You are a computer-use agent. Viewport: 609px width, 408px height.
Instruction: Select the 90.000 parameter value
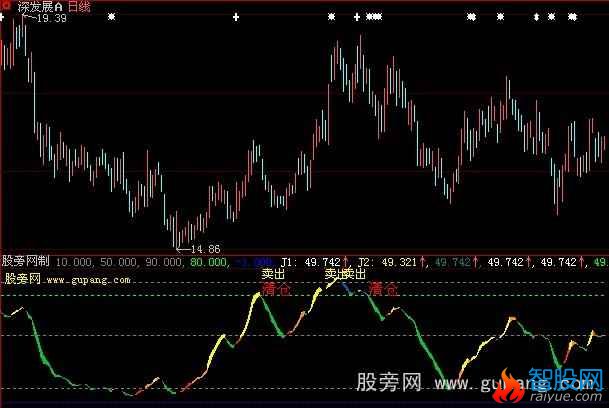[x=164, y=262]
